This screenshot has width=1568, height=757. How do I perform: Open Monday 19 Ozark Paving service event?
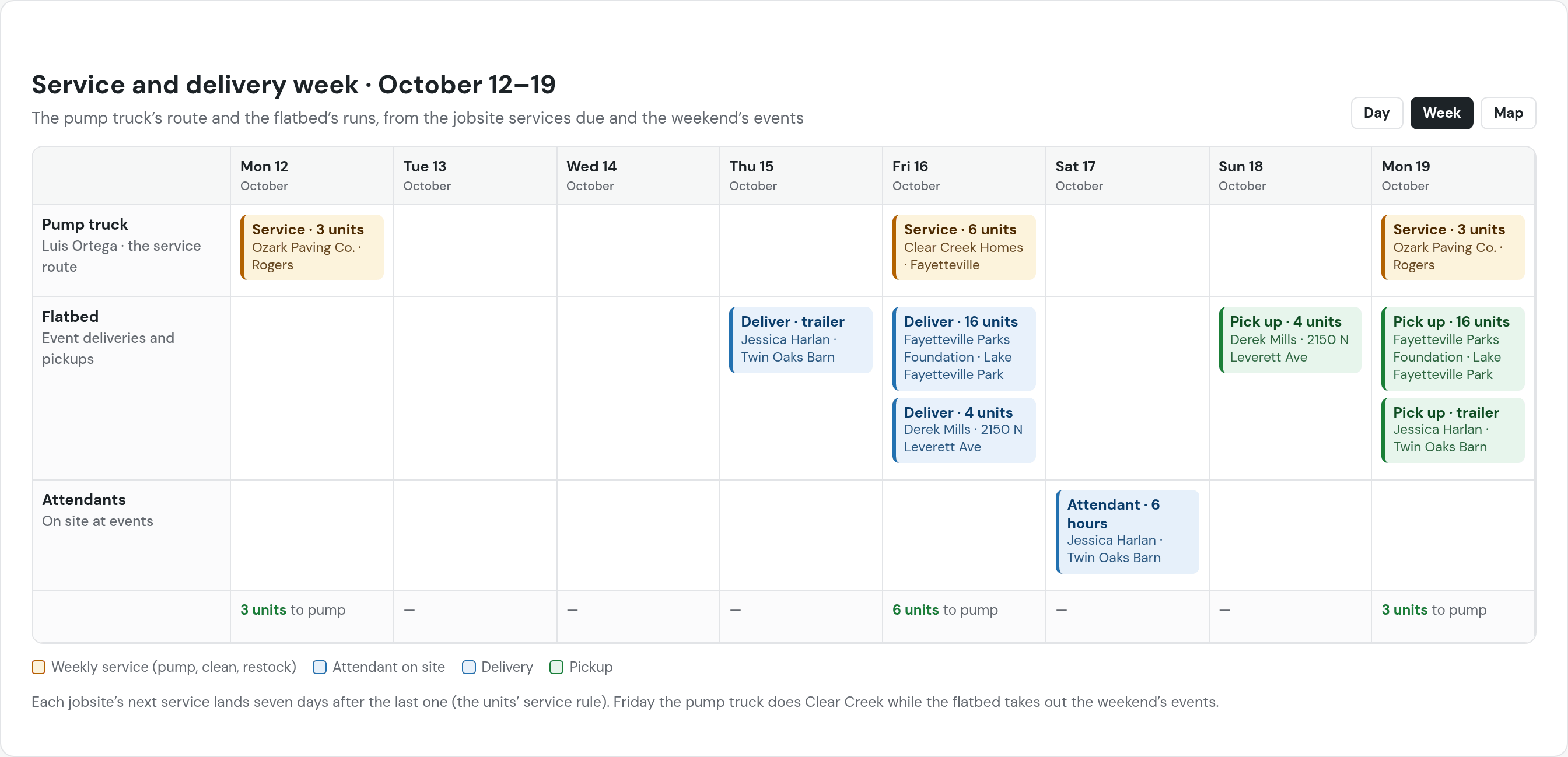coord(1453,247)
